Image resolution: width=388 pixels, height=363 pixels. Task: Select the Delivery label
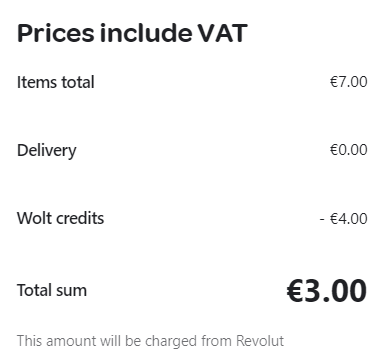click(47, 151)
